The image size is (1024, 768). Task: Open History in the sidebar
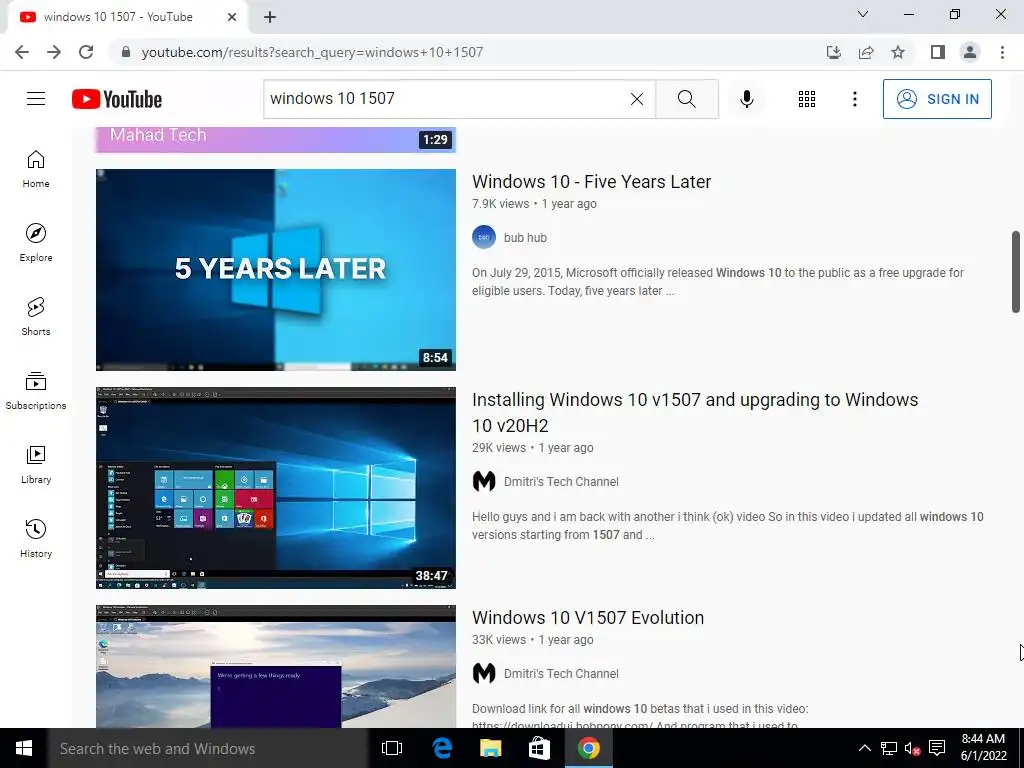point(36,539)
